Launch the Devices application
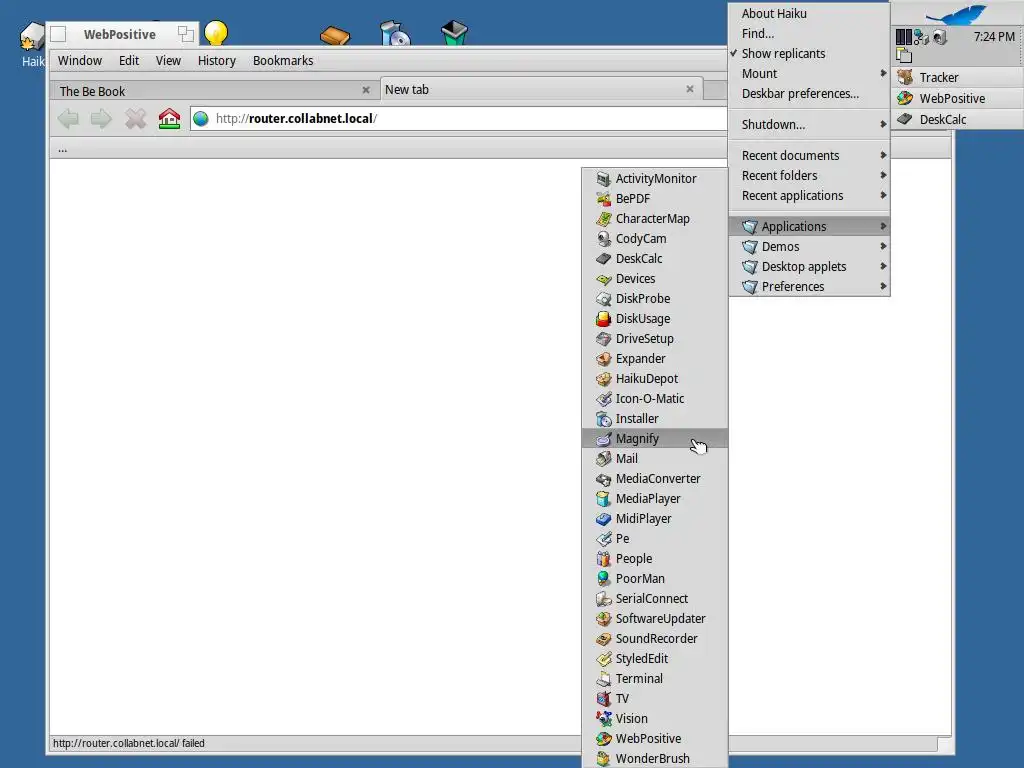The height and width of the screenshot is (768, 1024). click(x=654, y=279)
